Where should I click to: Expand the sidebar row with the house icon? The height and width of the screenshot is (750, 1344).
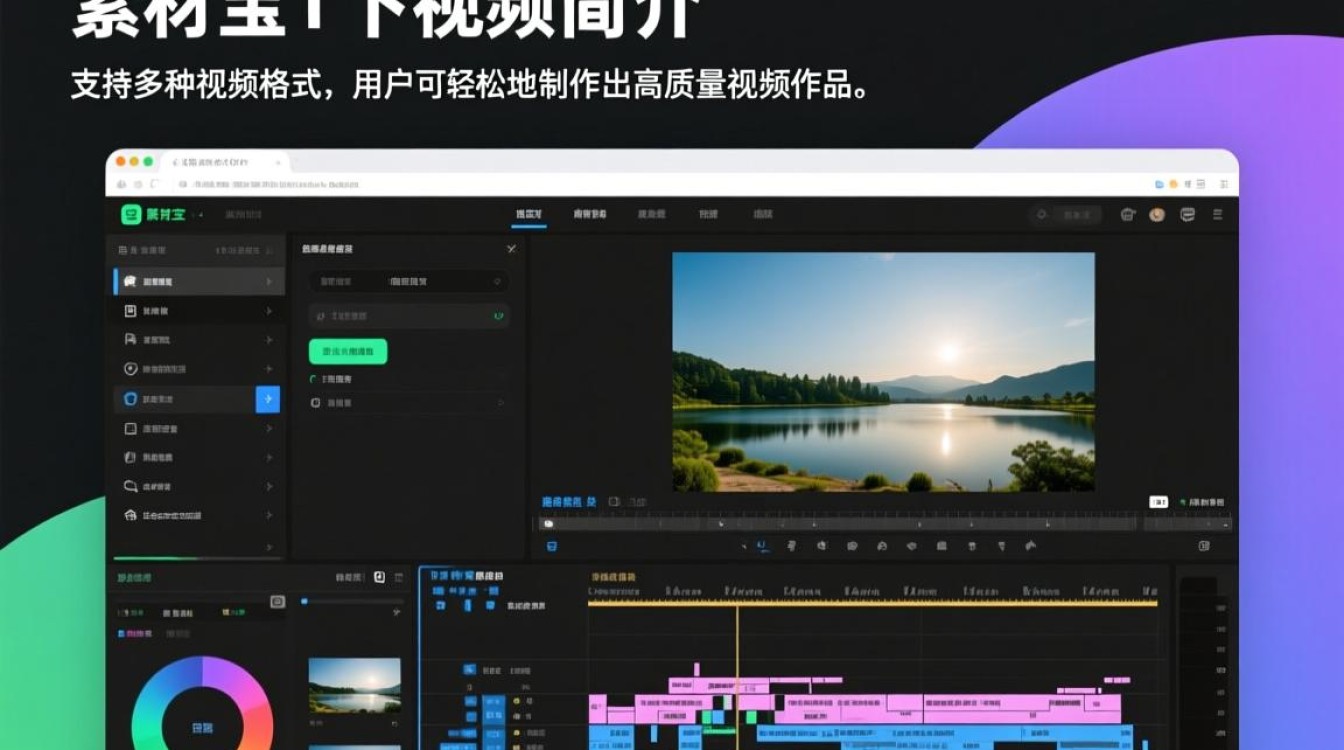(x=269, y=515)
